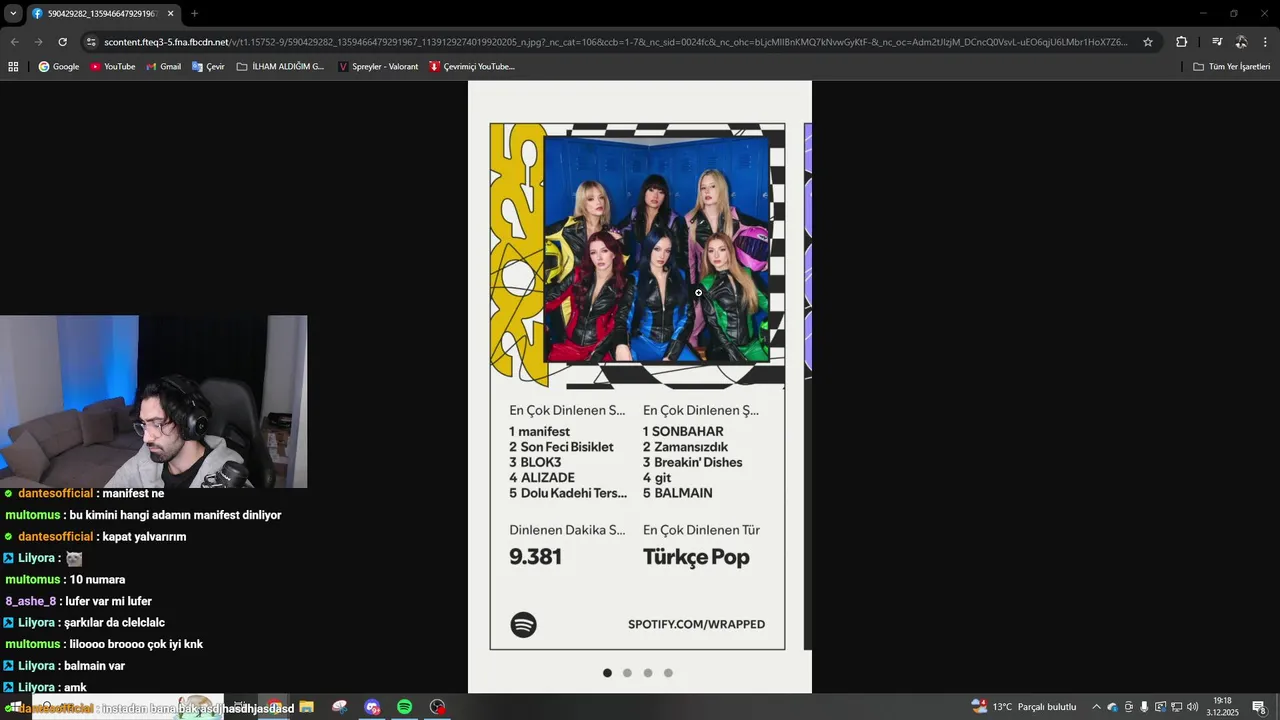Reload the current page

tap(62, 42)
